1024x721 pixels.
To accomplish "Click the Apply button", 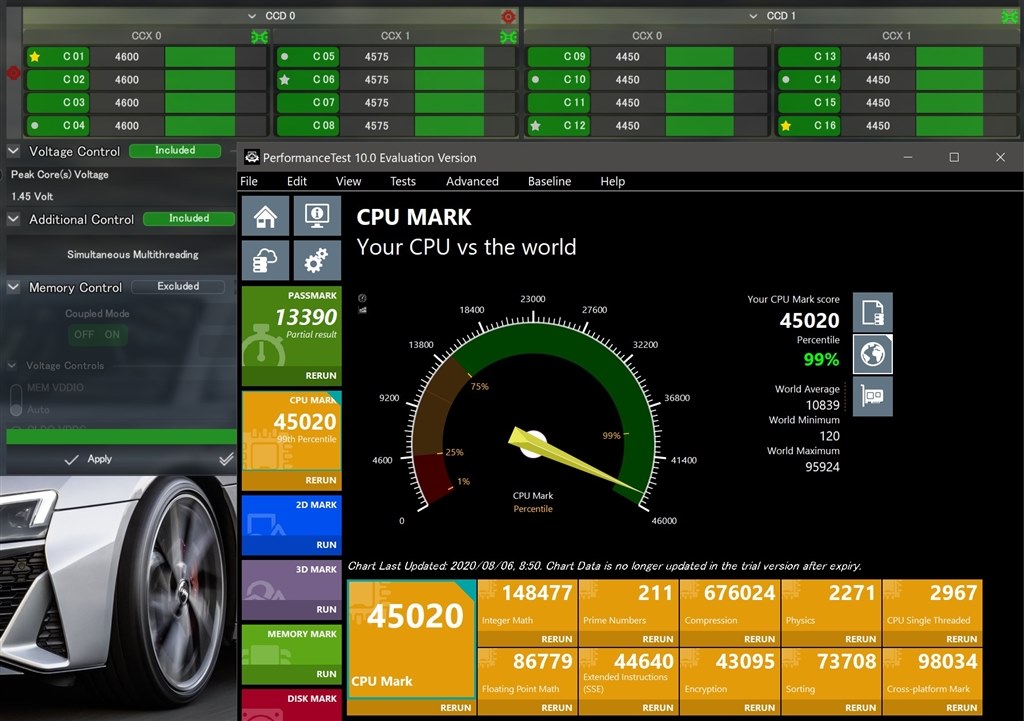I will (89, 459).
